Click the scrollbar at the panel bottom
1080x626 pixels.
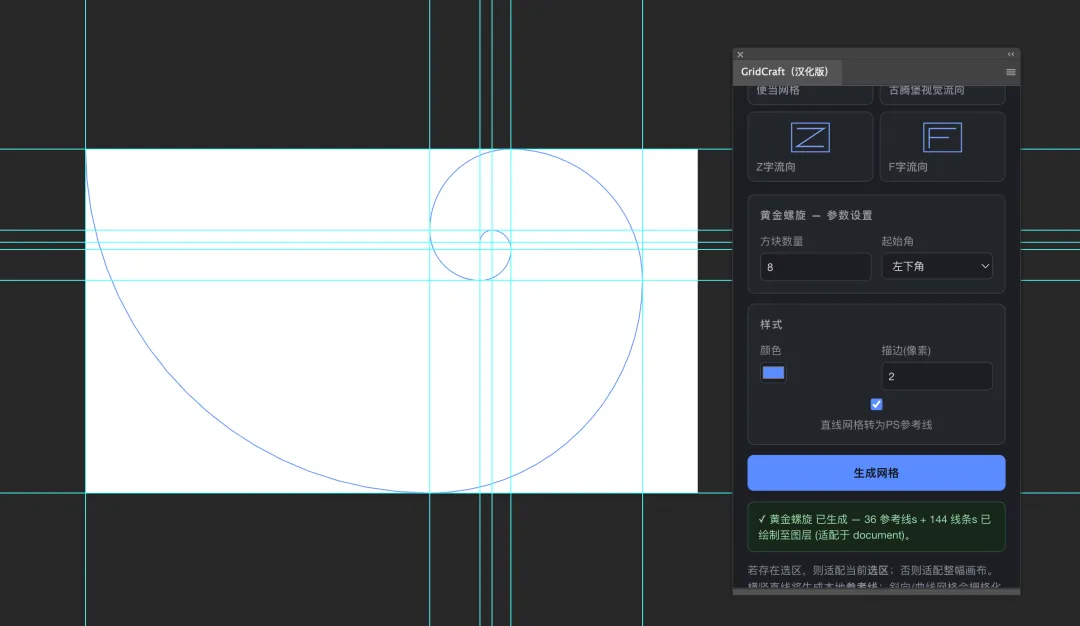click(x=876, y=592)
